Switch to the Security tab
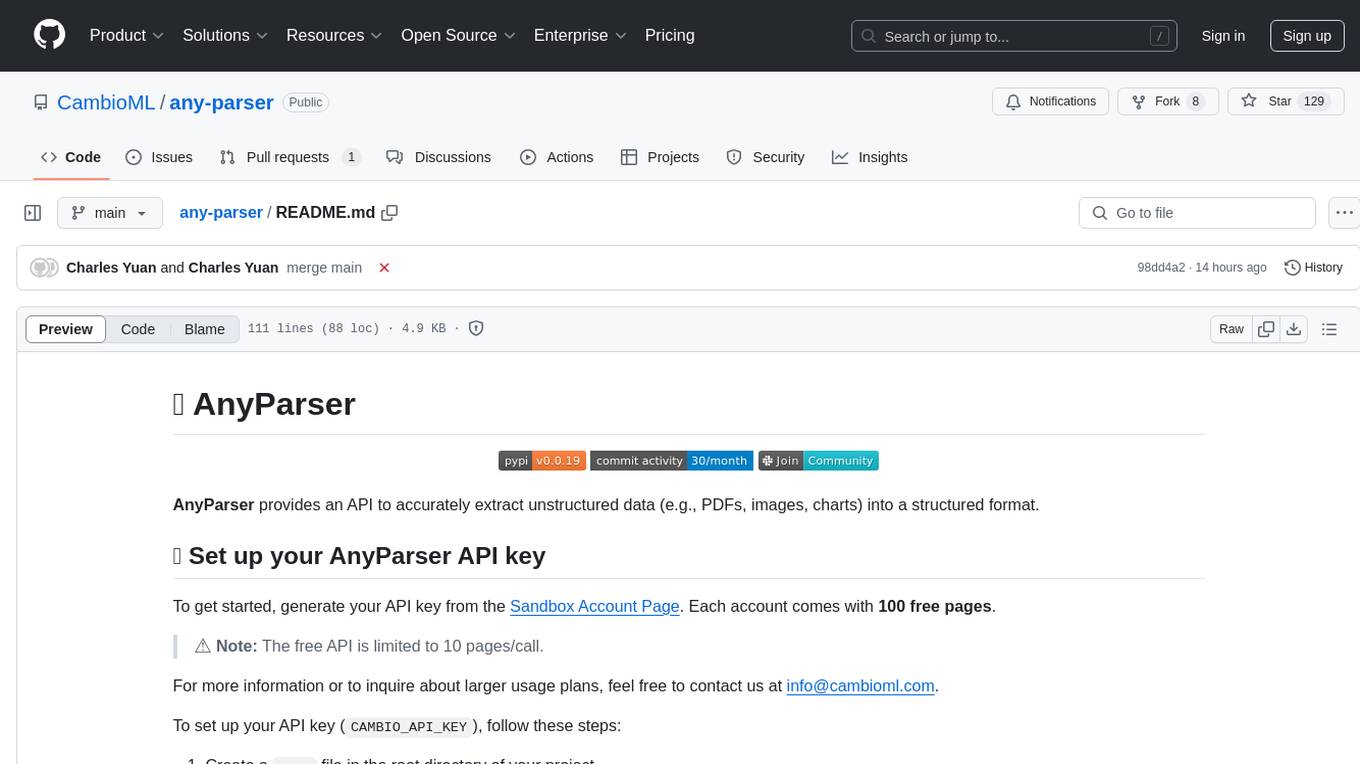The height and width of the screenshot is (764, 1360). [x=765, y=157]
